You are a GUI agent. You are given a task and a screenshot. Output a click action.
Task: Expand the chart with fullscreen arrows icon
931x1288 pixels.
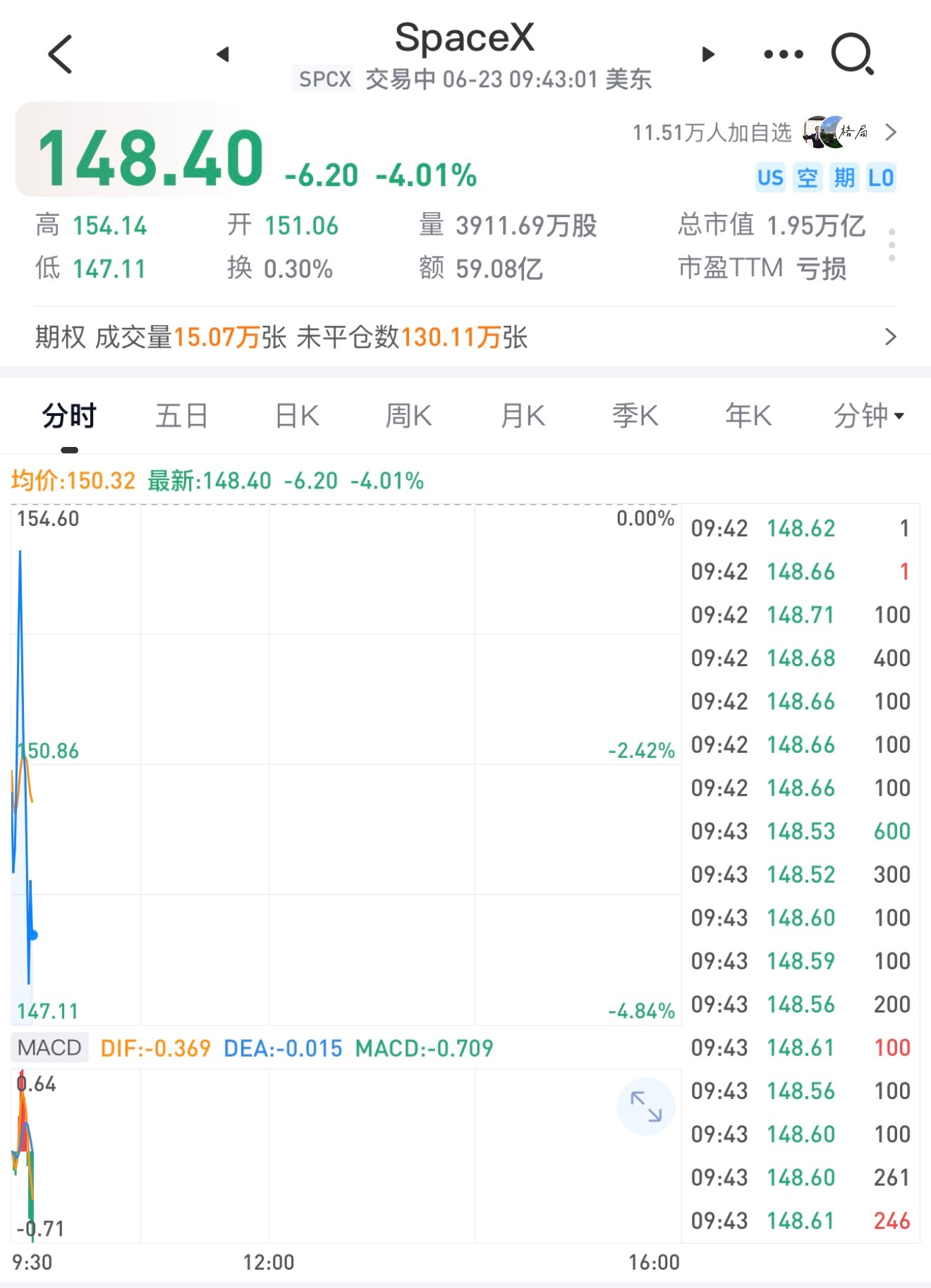click(x=646, y=1106)
